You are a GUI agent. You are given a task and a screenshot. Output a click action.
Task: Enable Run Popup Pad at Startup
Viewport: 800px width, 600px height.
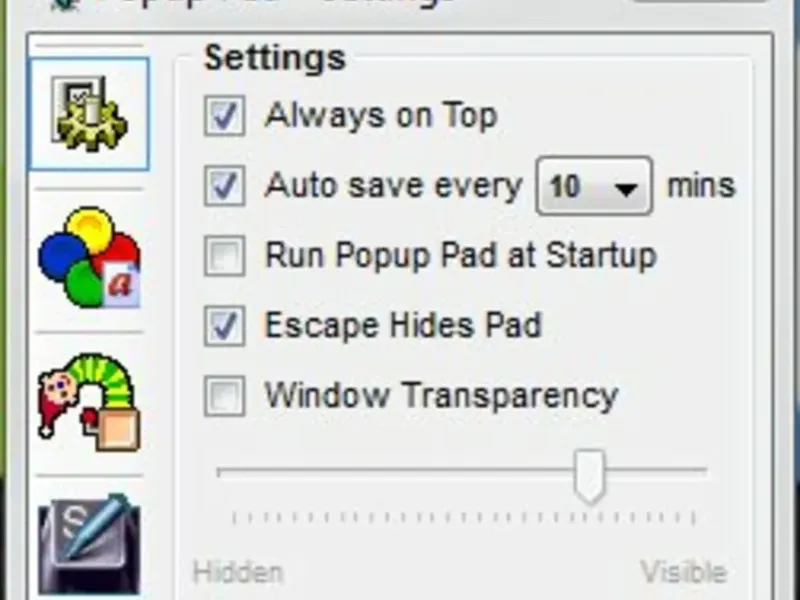(x=224, y=256)
